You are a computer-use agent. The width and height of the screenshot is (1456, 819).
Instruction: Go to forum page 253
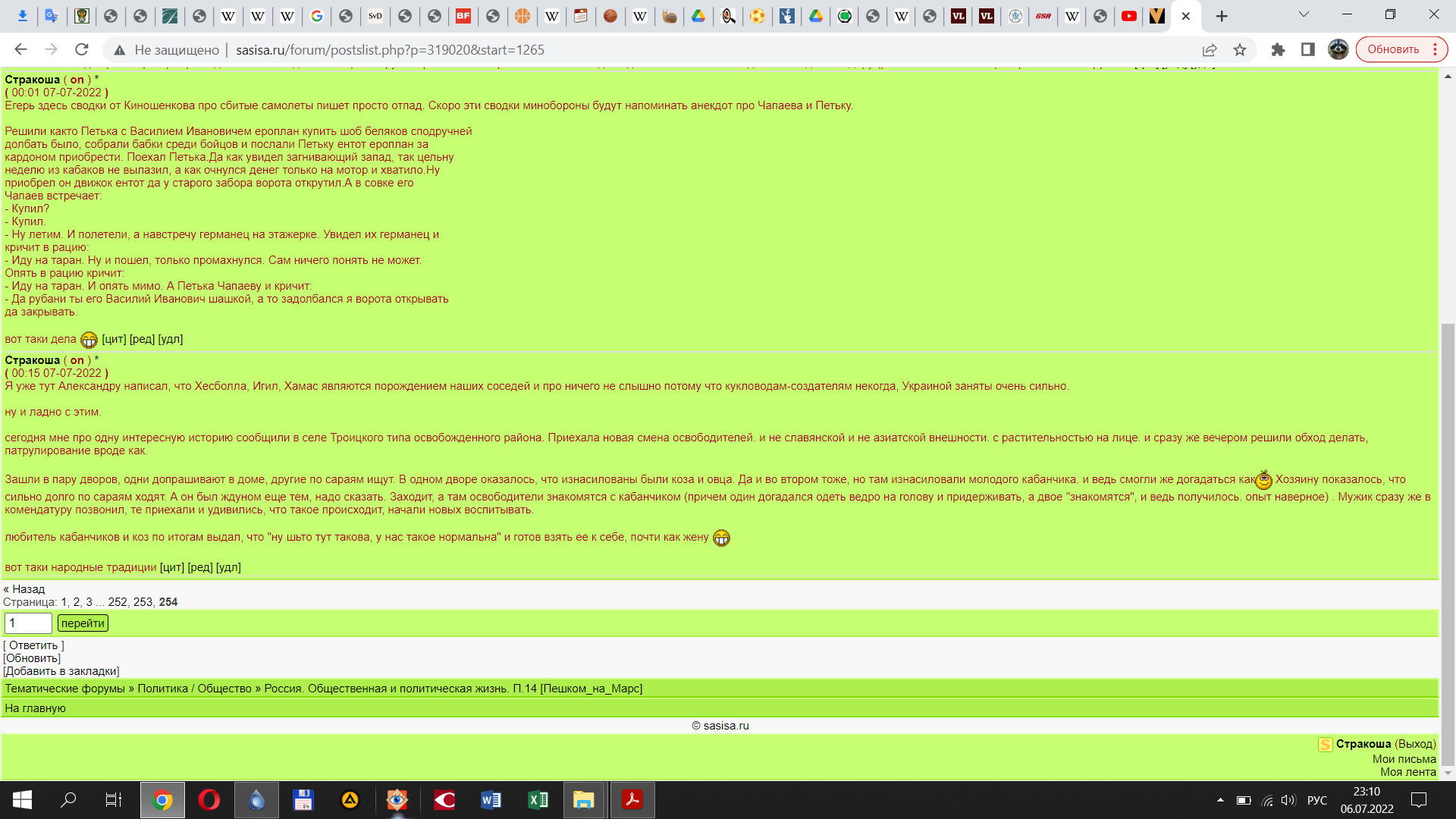coord(143,602)
